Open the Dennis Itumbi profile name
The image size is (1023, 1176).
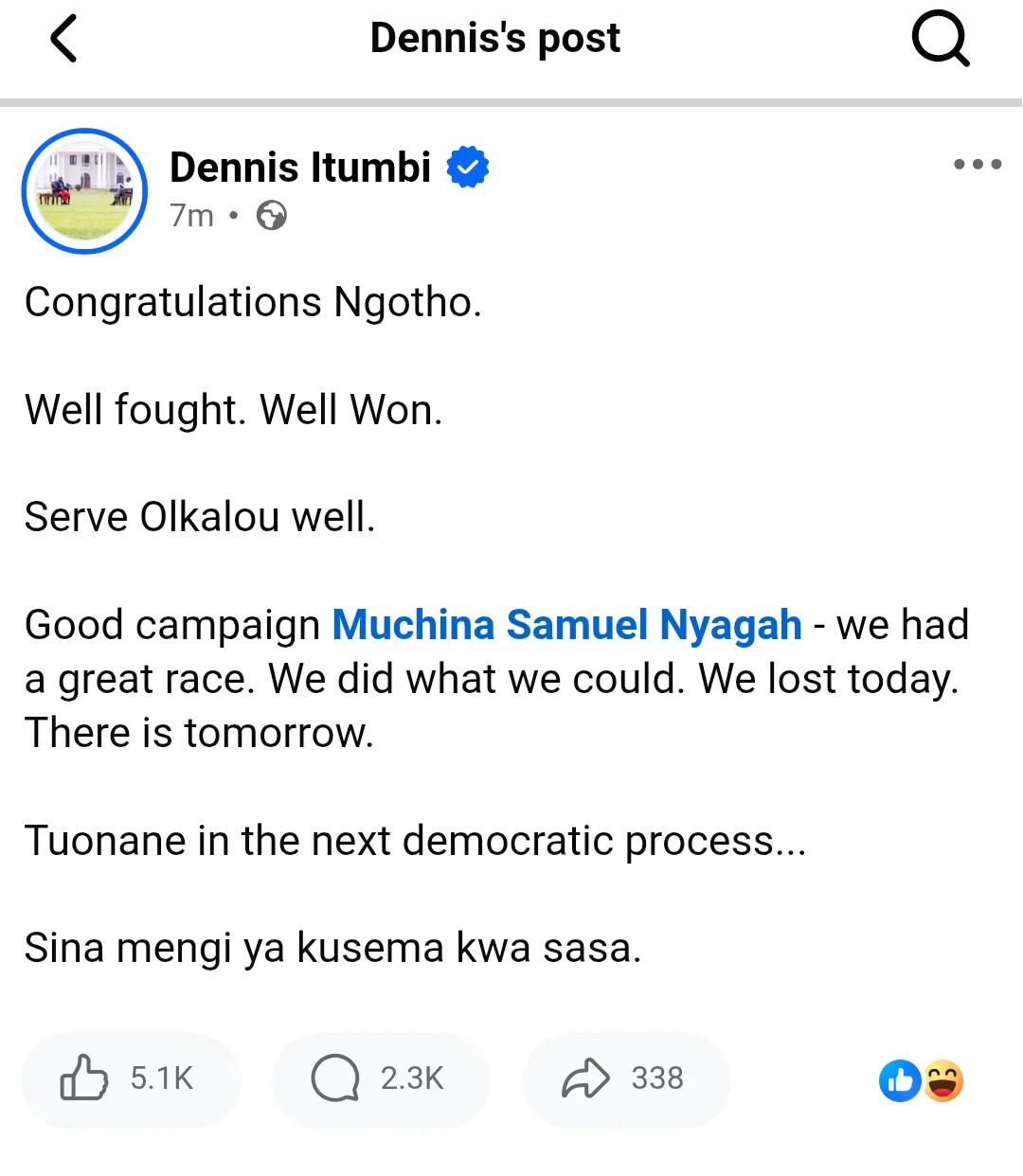(300, 168)
